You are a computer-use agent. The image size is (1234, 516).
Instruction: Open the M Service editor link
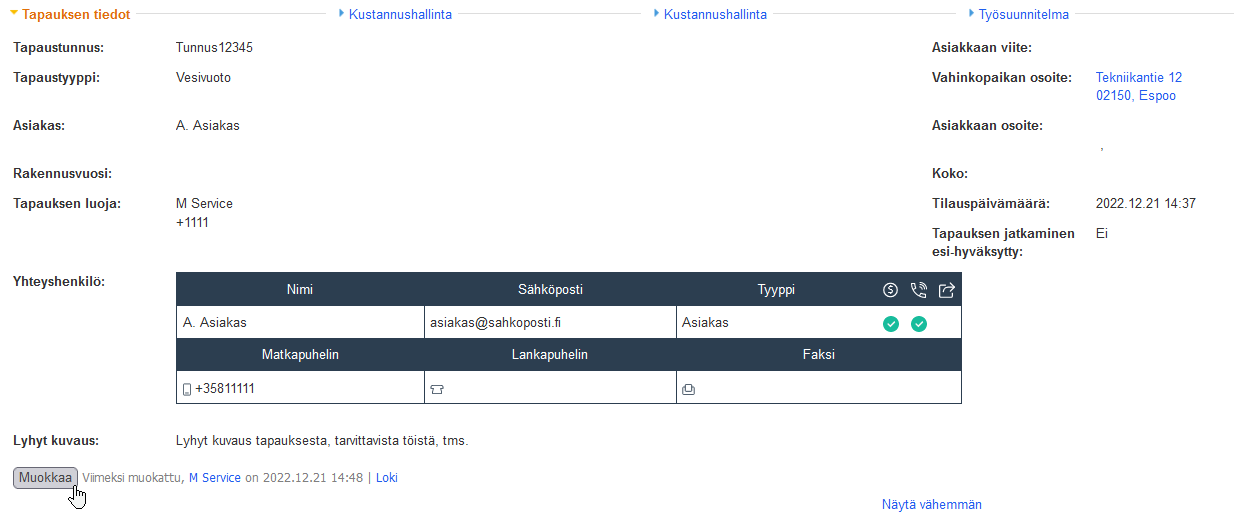[215, 478]
